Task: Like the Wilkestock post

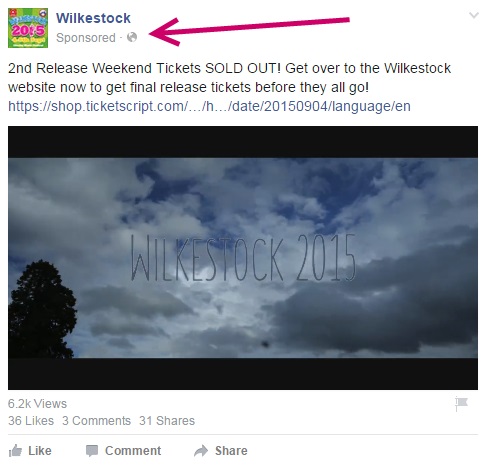Action: pyautogui.click(x=30, y=451)
